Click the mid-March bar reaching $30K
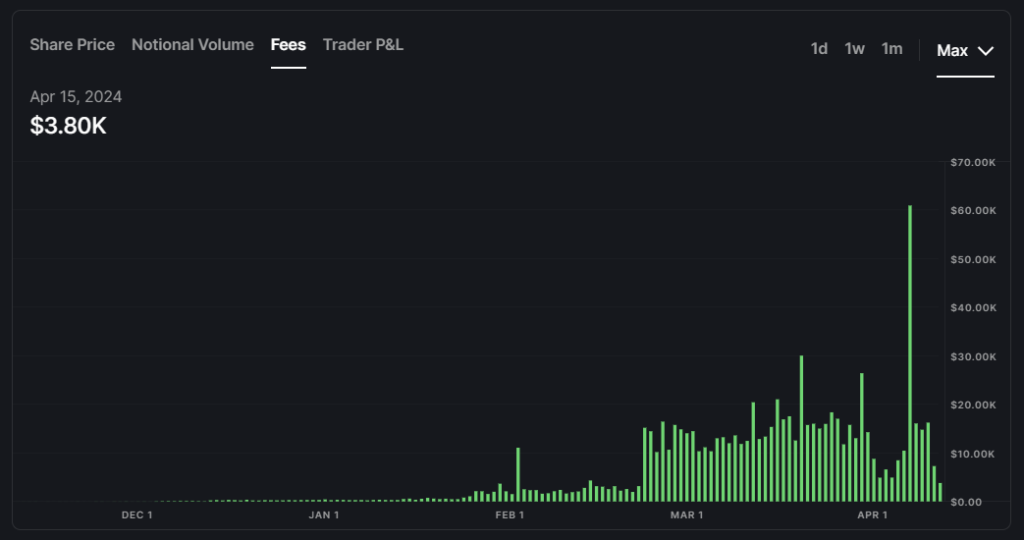1024x540 pixels. coord(801,428)
